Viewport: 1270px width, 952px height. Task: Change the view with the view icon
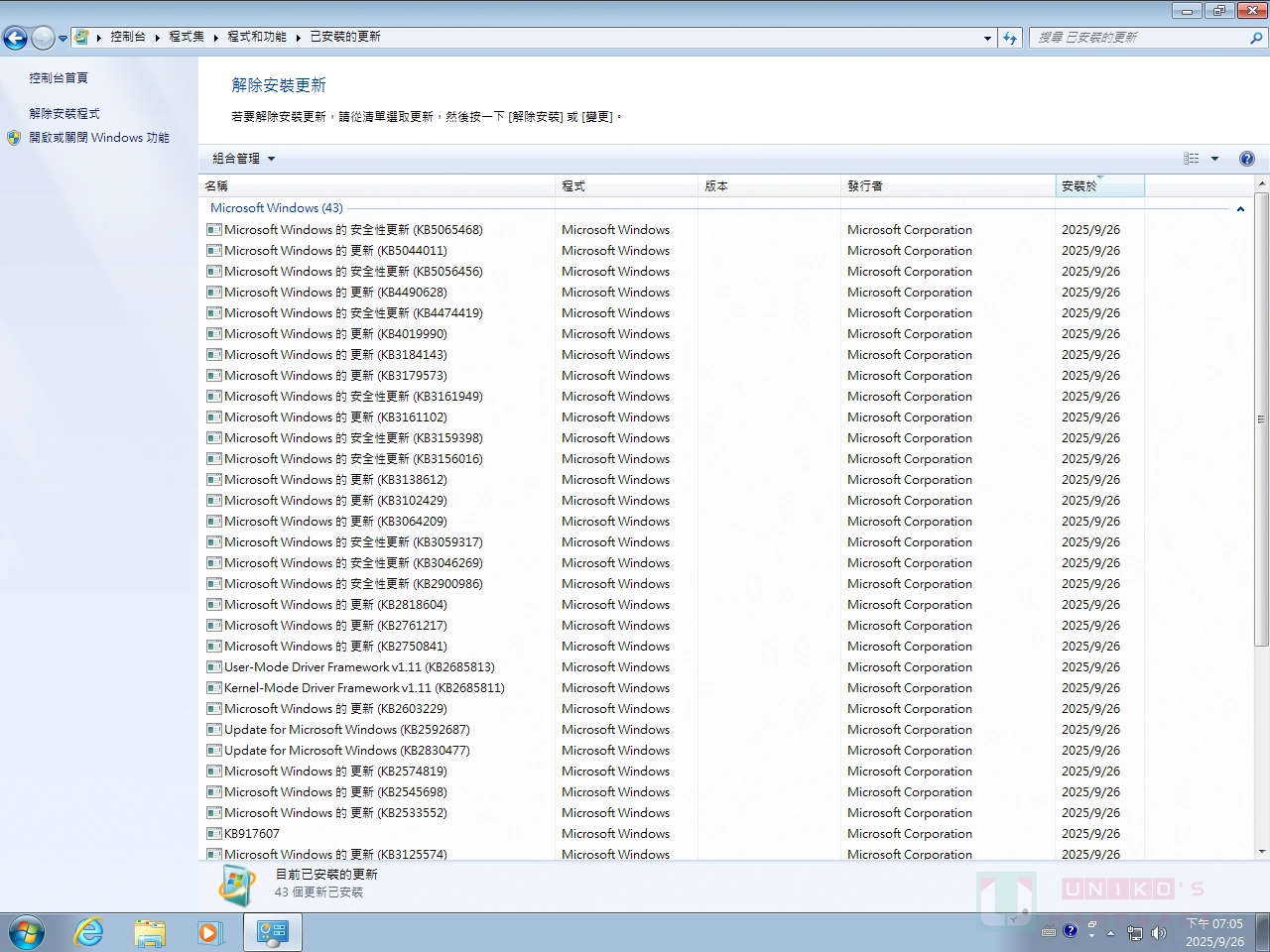pyautogui.click(x=1192, y=159)
